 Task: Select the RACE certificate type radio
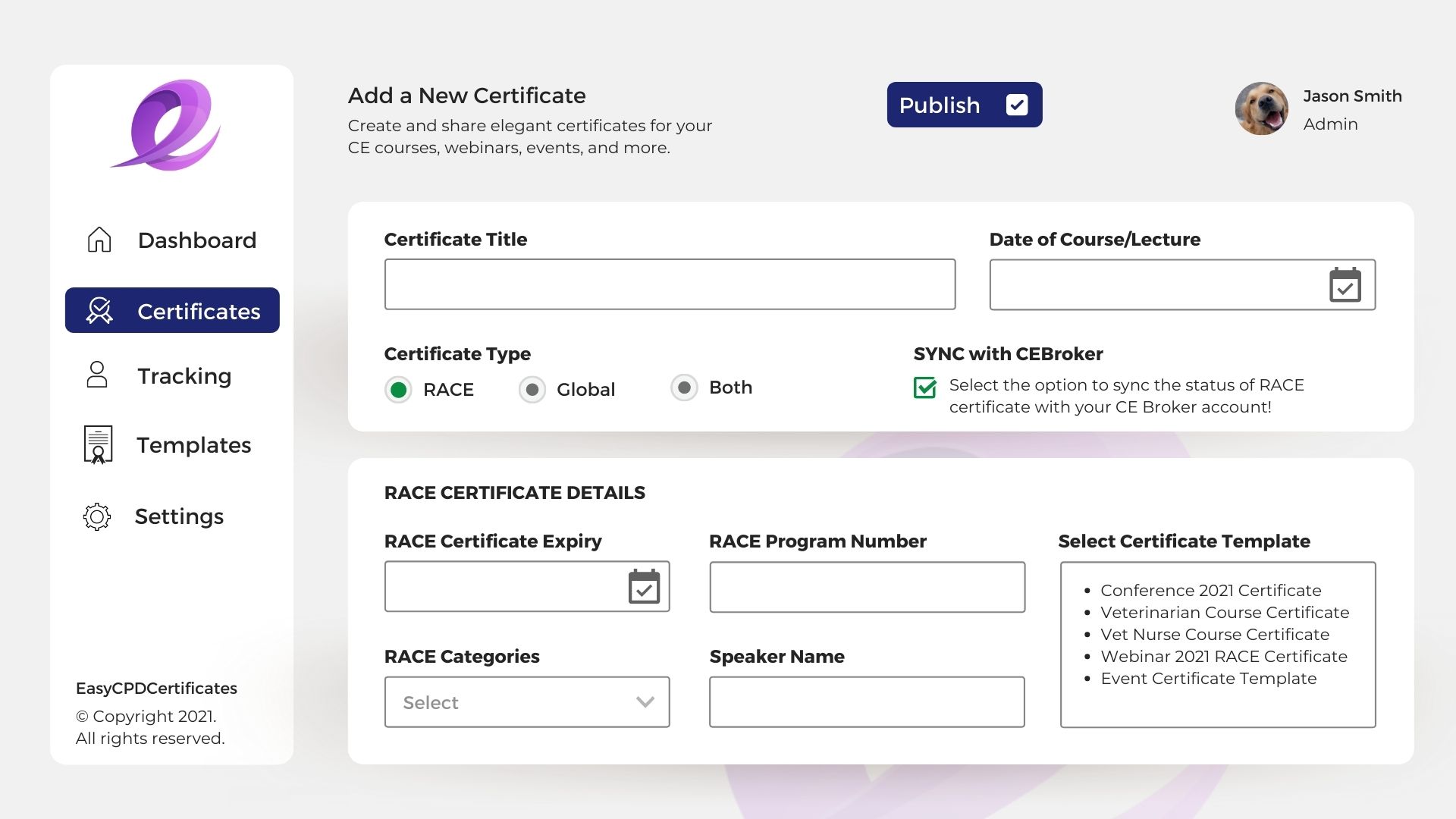[398, 390]
